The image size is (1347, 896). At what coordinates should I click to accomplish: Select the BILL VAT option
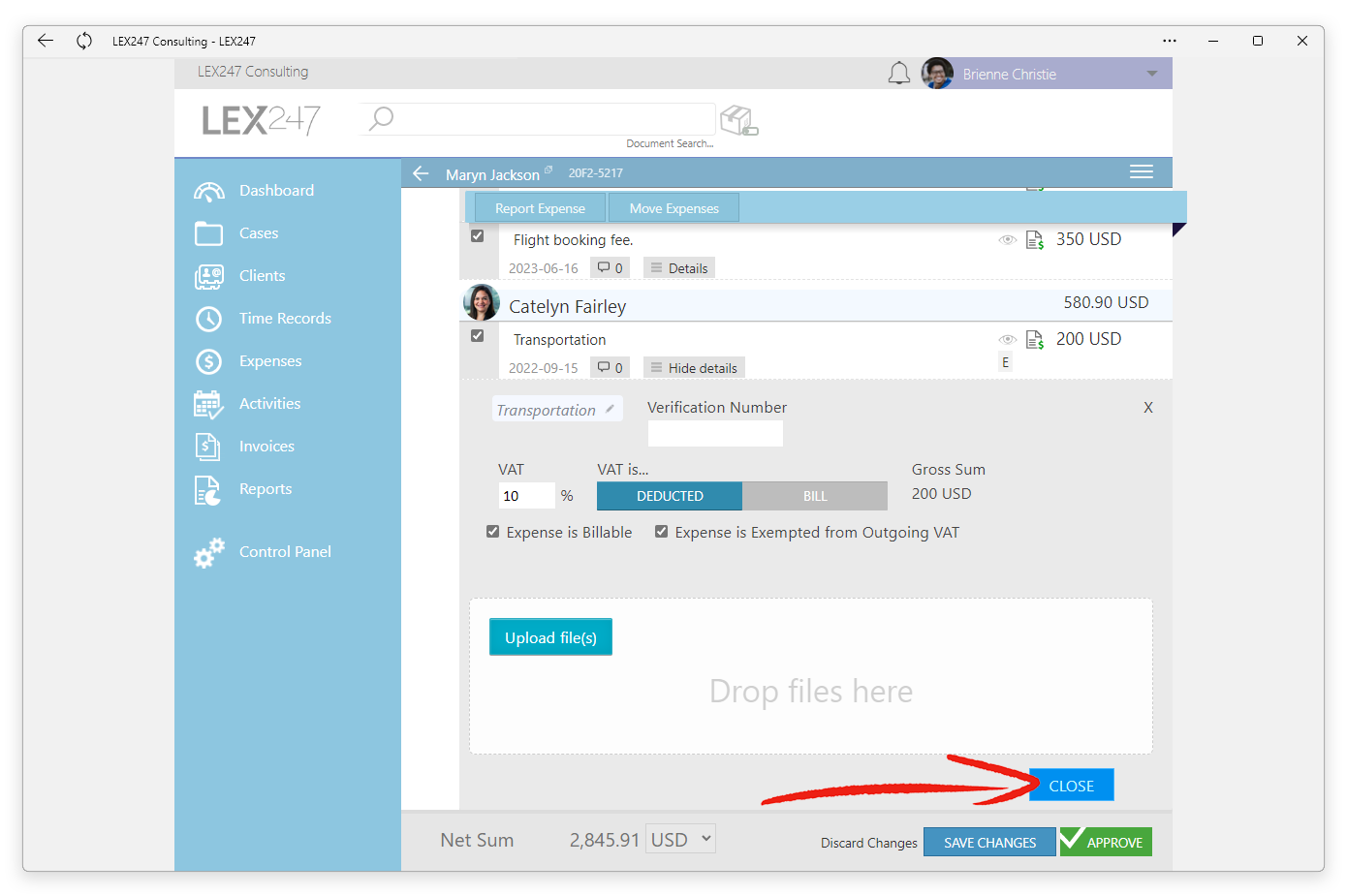point(815,496)
